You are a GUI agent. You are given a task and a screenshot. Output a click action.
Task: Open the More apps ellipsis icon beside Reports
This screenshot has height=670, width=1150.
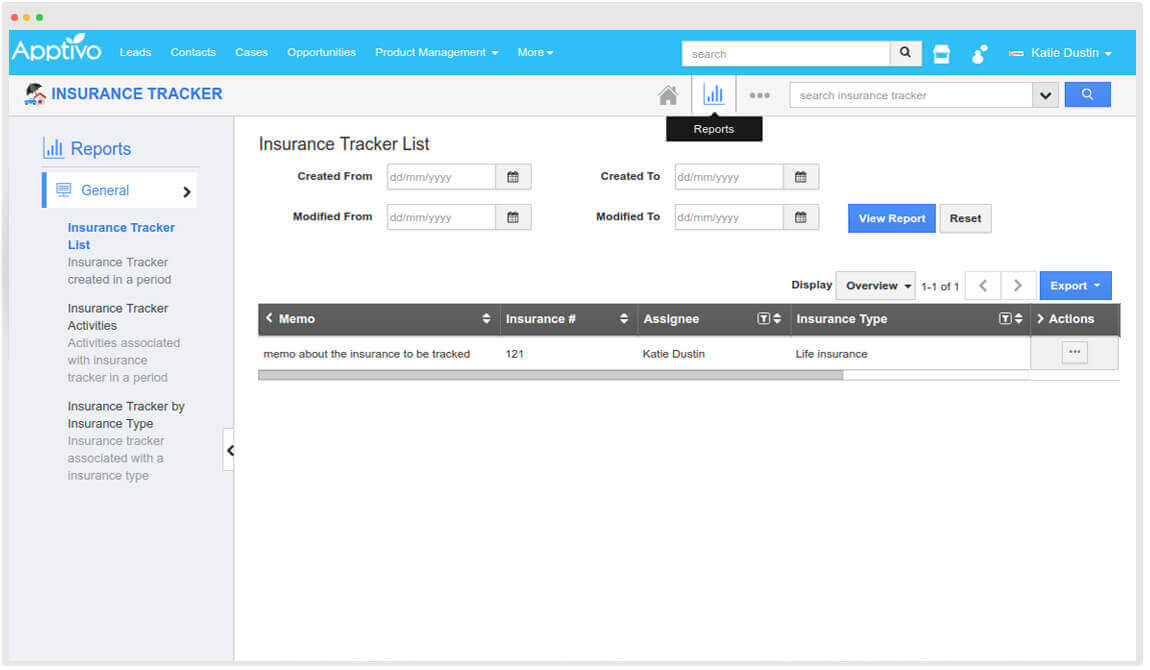(x=759, y=94)
